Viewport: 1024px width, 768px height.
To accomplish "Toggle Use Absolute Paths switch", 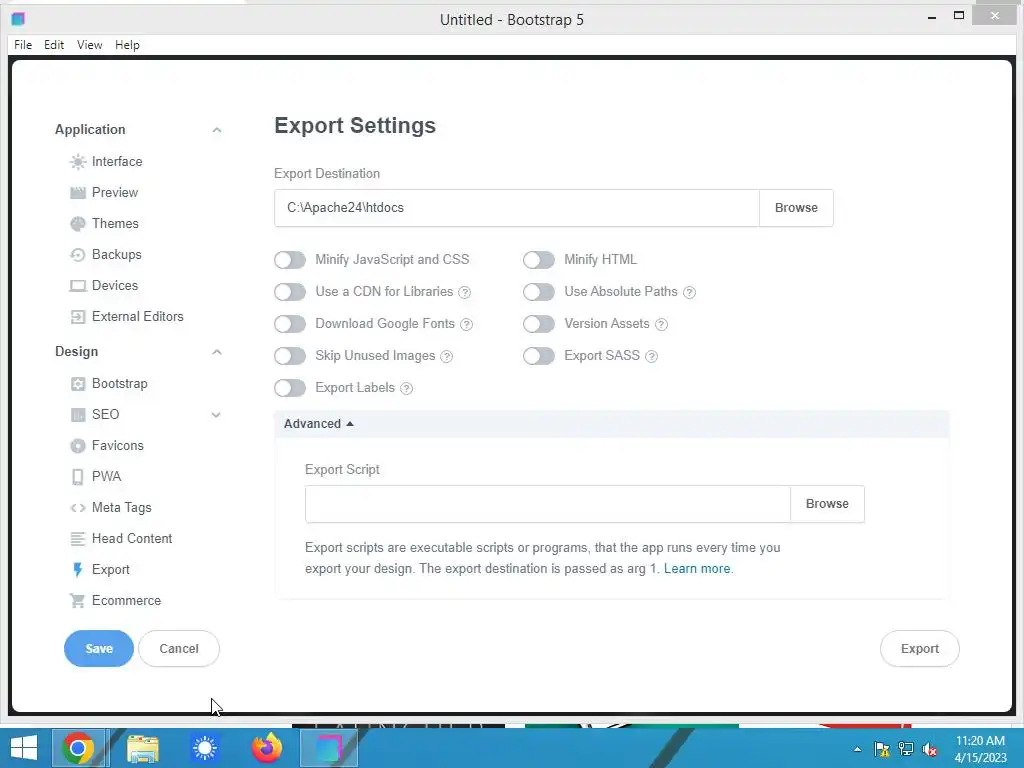I will pyautogui.click(x=539, y=292).
